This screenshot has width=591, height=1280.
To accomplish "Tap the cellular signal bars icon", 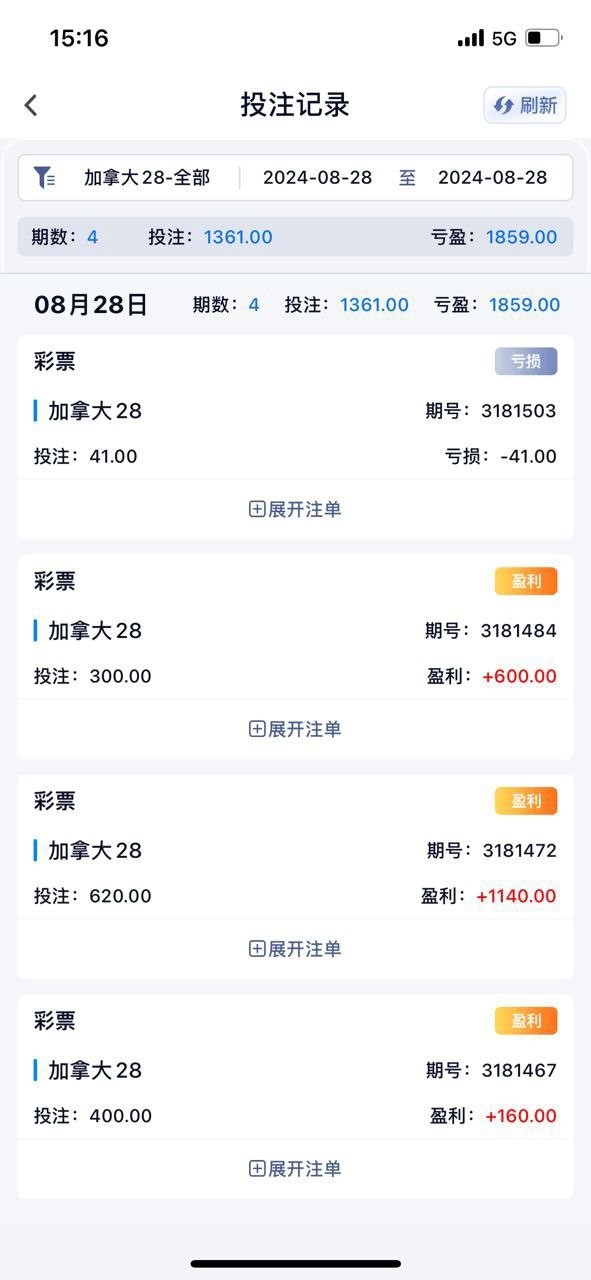I will point(471,39).
